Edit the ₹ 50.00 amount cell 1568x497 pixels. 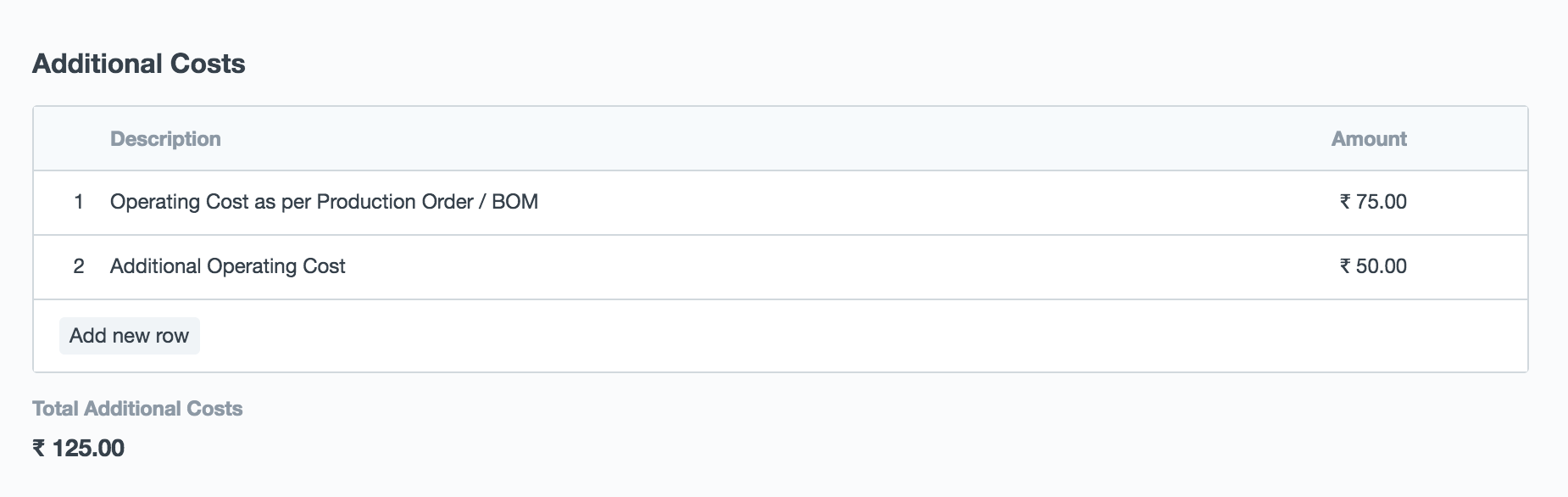1372,266
